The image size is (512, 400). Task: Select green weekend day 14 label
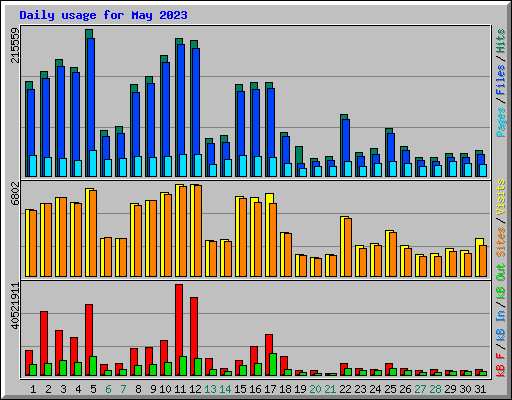click(225, 389)
